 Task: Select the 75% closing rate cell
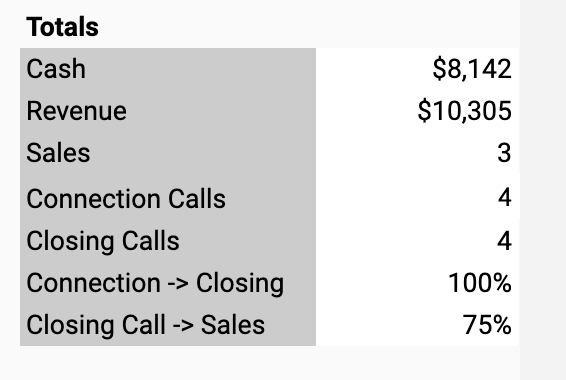tap(418, 325)
